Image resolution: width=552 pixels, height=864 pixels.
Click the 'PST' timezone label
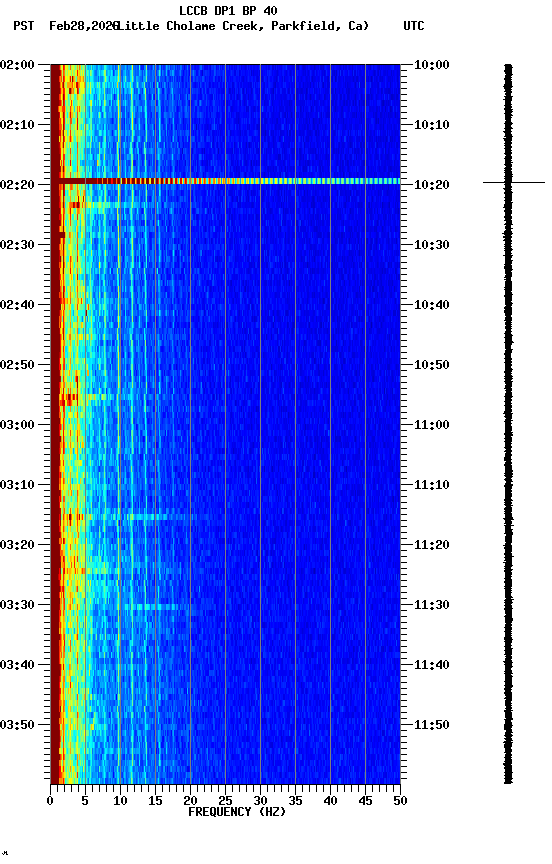(24, 26)
